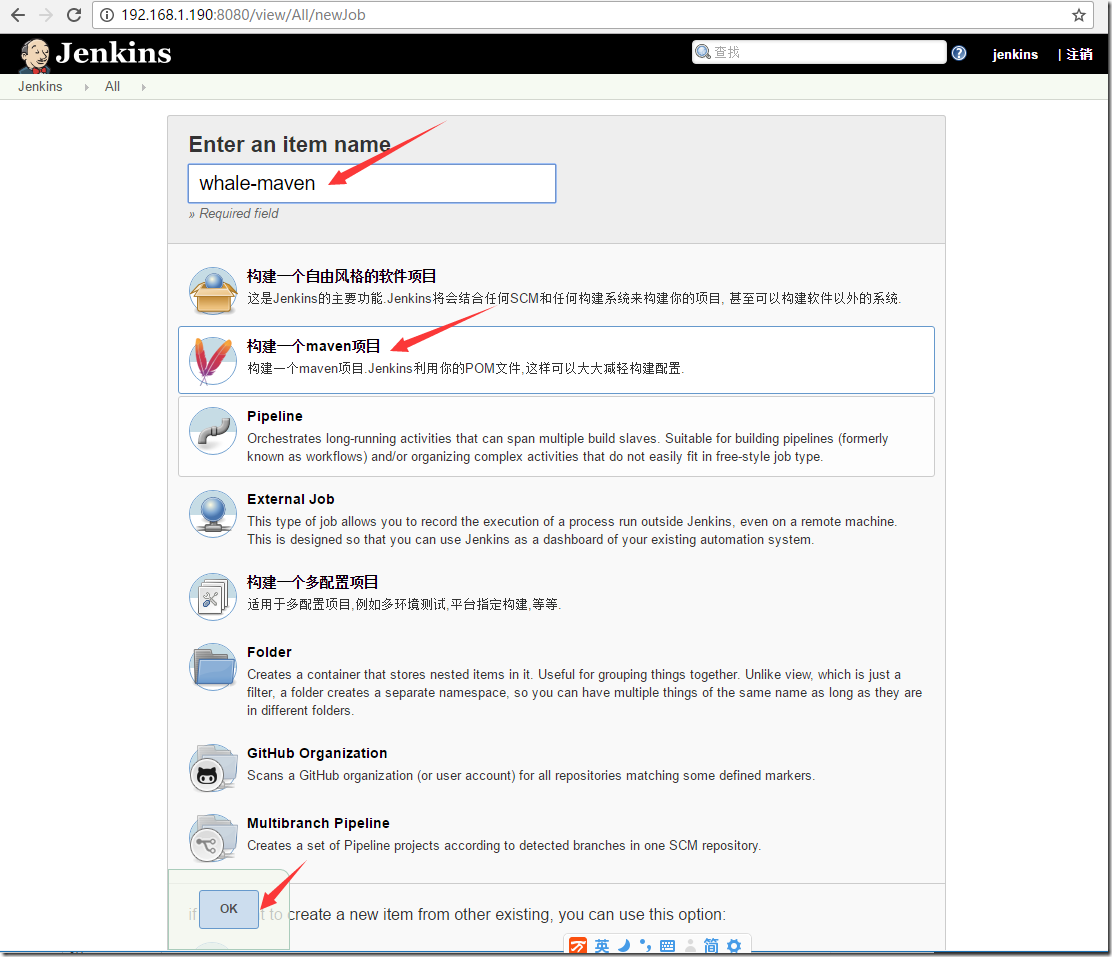Click the 'Enter an item name' heading
The width and height of the screenshot is (1112, 957).
click(x=289, y=145)
